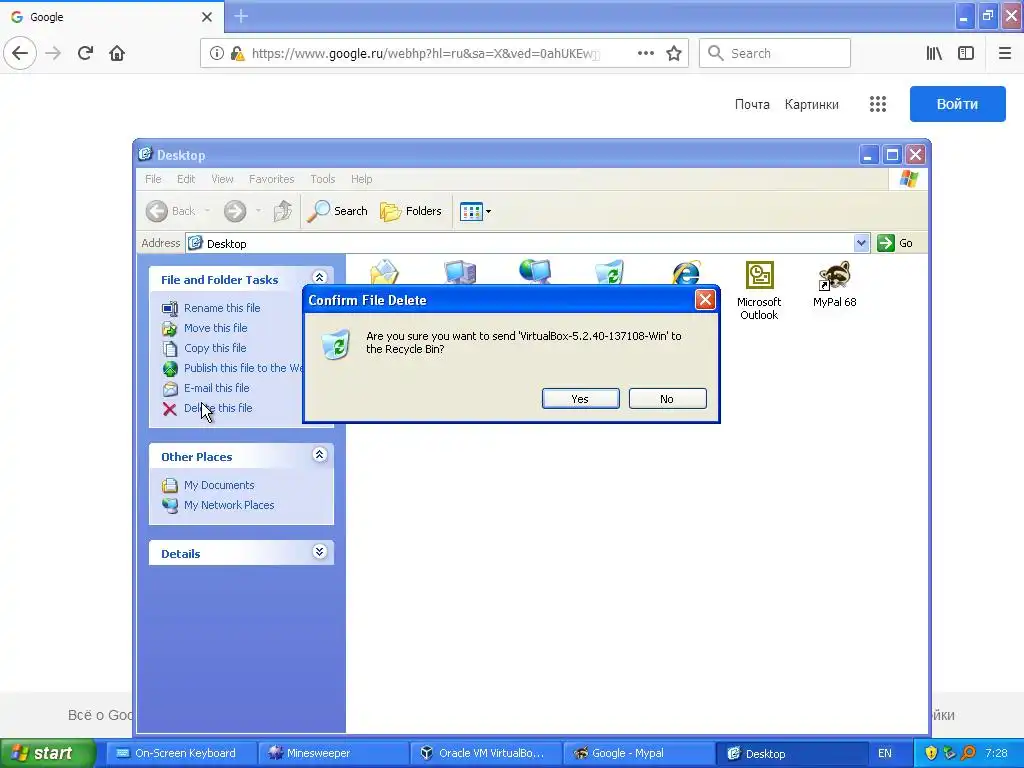Click the blue Войти button
The width and height of the screenshot is (1024, 768).
tap(957, 104)
